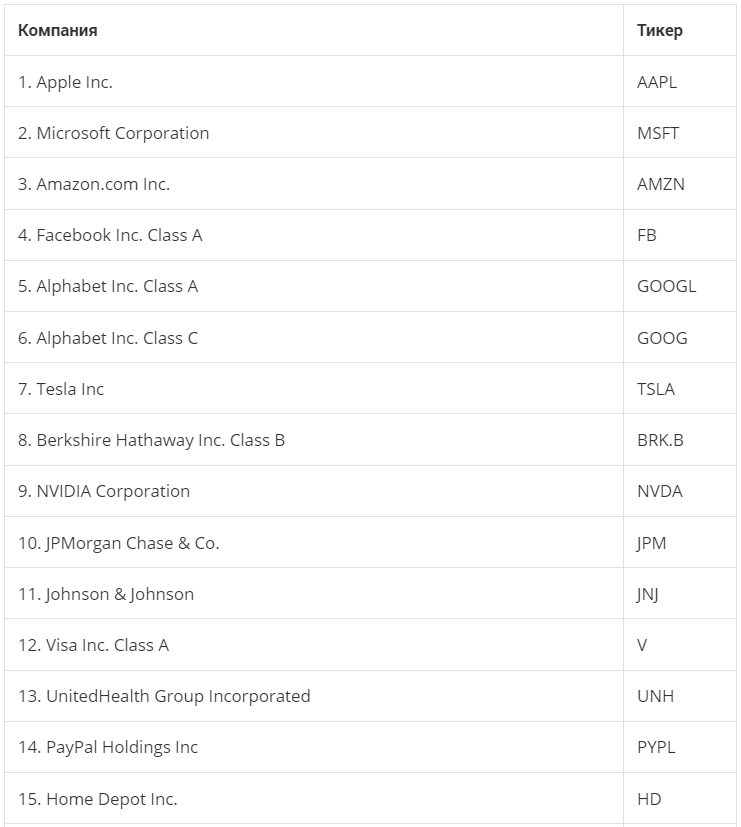This screenshot has height=827, width=741.
Task: Click the TSLA ticker cell
Action: coord(656,389)
